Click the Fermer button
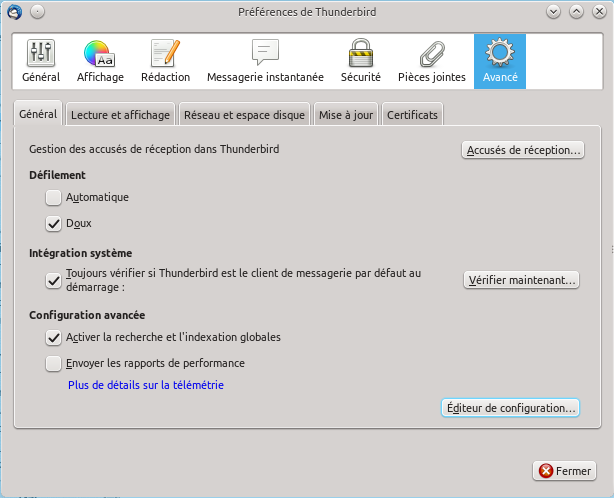This screenshot has width=614, height=498. point(564,471)
